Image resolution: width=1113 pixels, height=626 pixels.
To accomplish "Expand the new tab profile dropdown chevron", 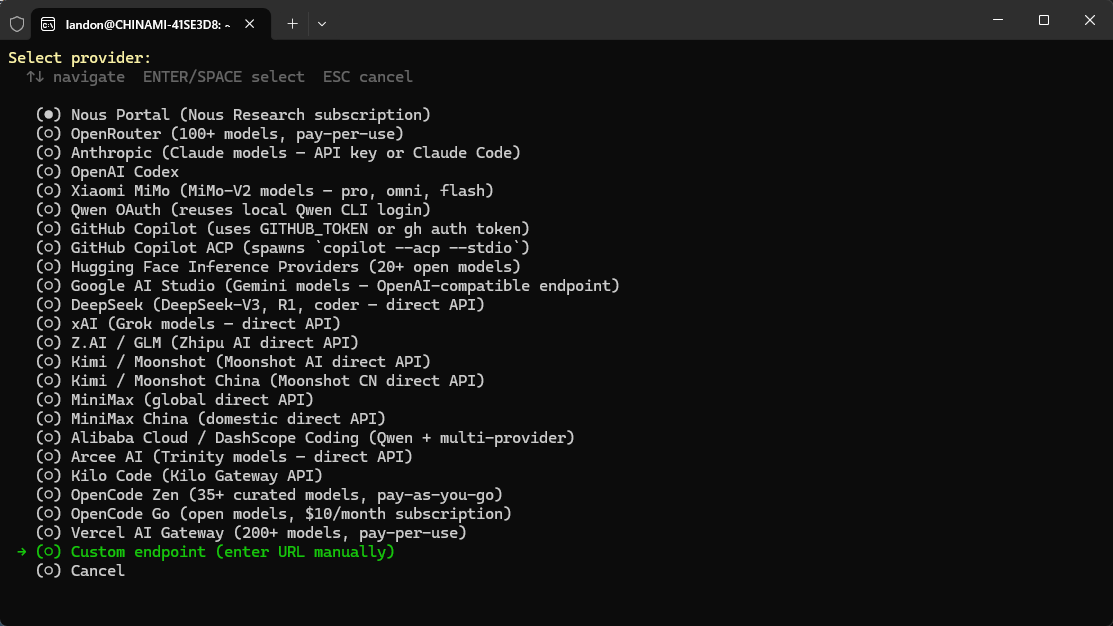I will click(322, 23).
